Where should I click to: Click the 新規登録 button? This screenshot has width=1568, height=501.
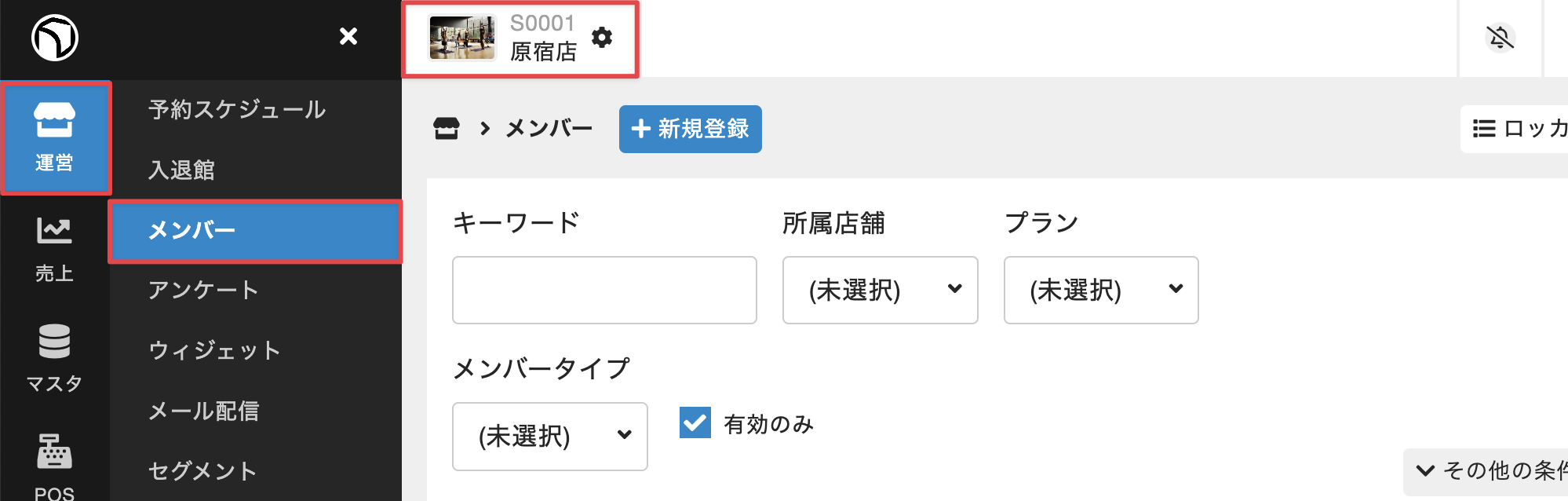pos(690,129)
